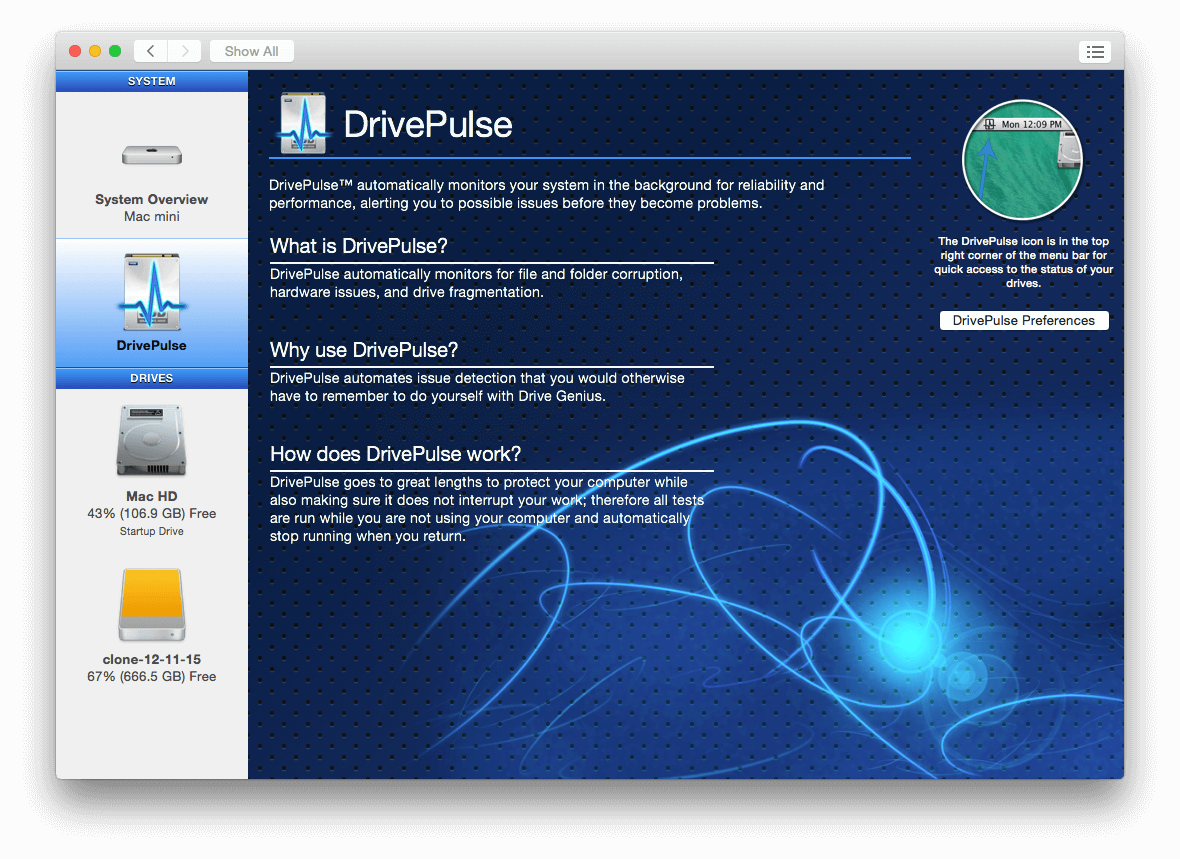Click the Mac HD drive name

[152, 496]
